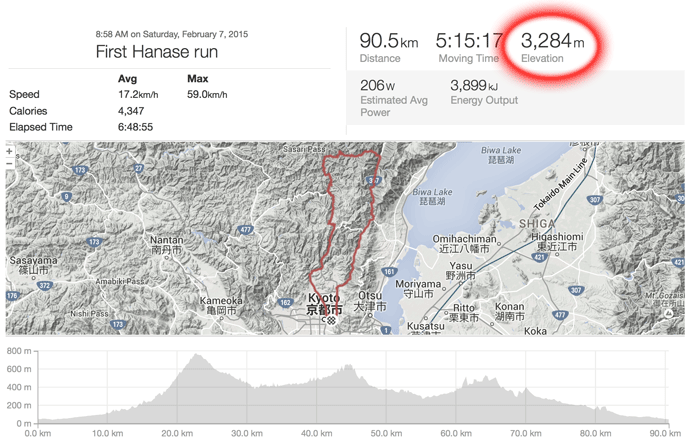
Task: Click the route 372 shield near Sasayama
Action: click(44, 285)
